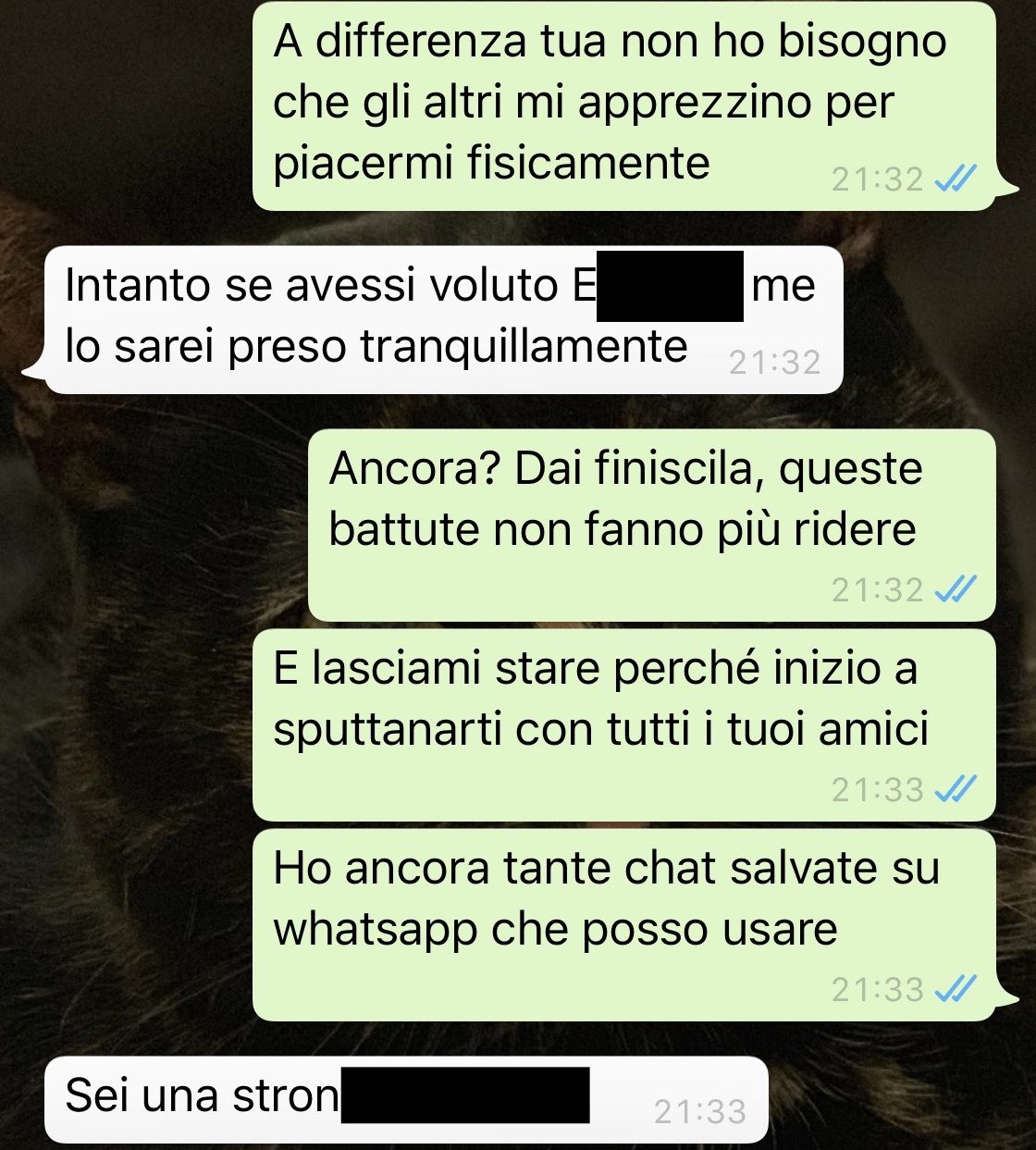
Task: Tap the black redaction box in 'Sei una' message
Action: coord(465,1095)
